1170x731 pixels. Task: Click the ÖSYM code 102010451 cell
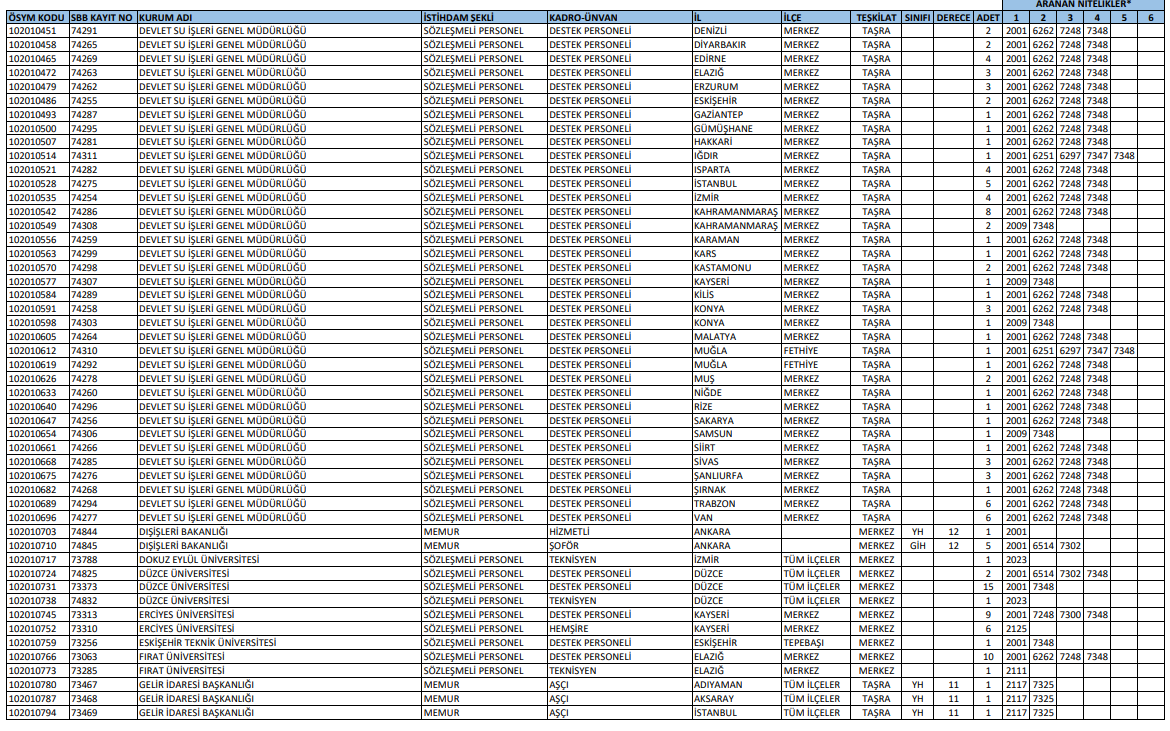point(37,31)
